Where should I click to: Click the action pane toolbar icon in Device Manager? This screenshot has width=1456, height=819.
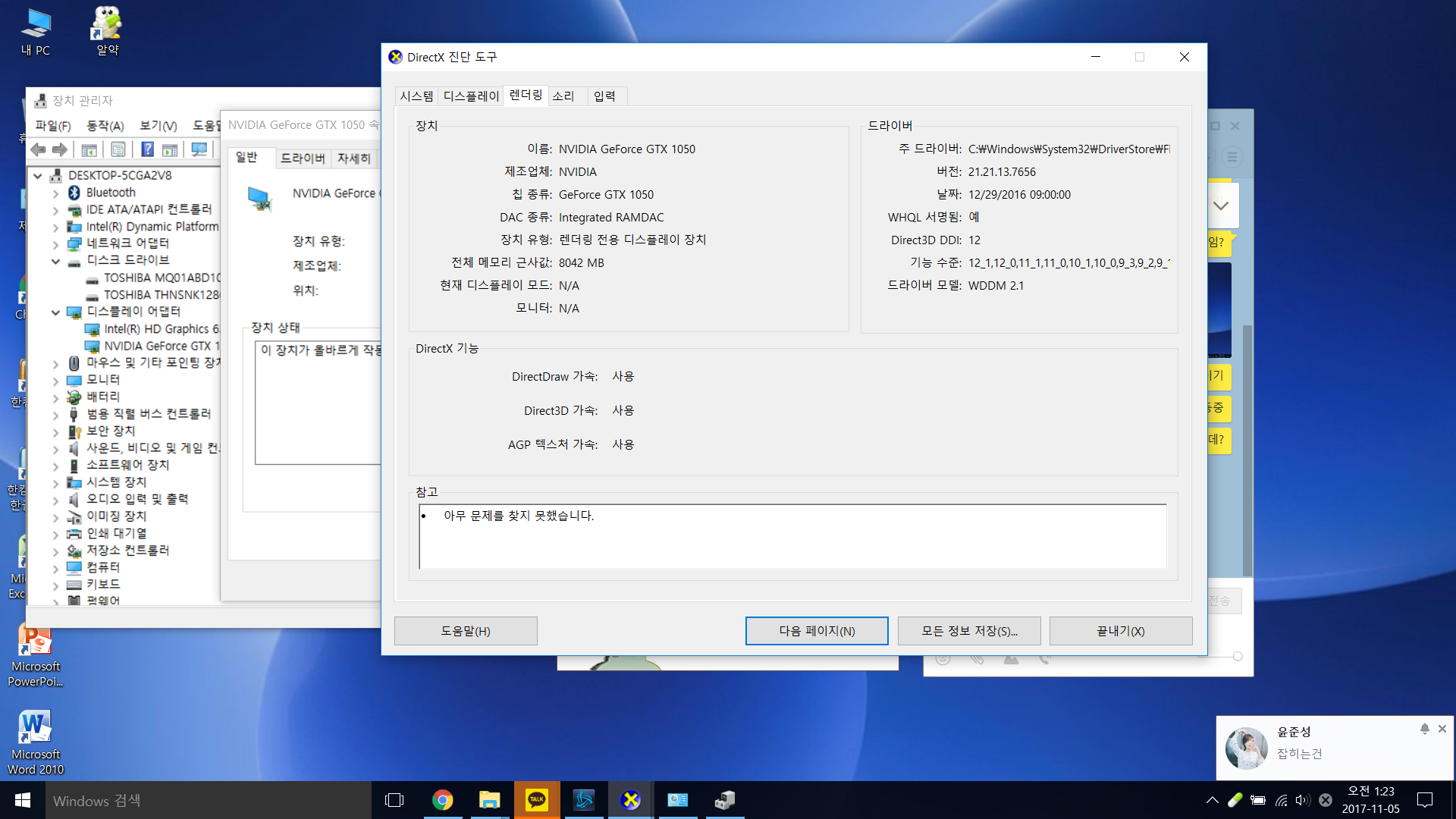click(170, 150)
